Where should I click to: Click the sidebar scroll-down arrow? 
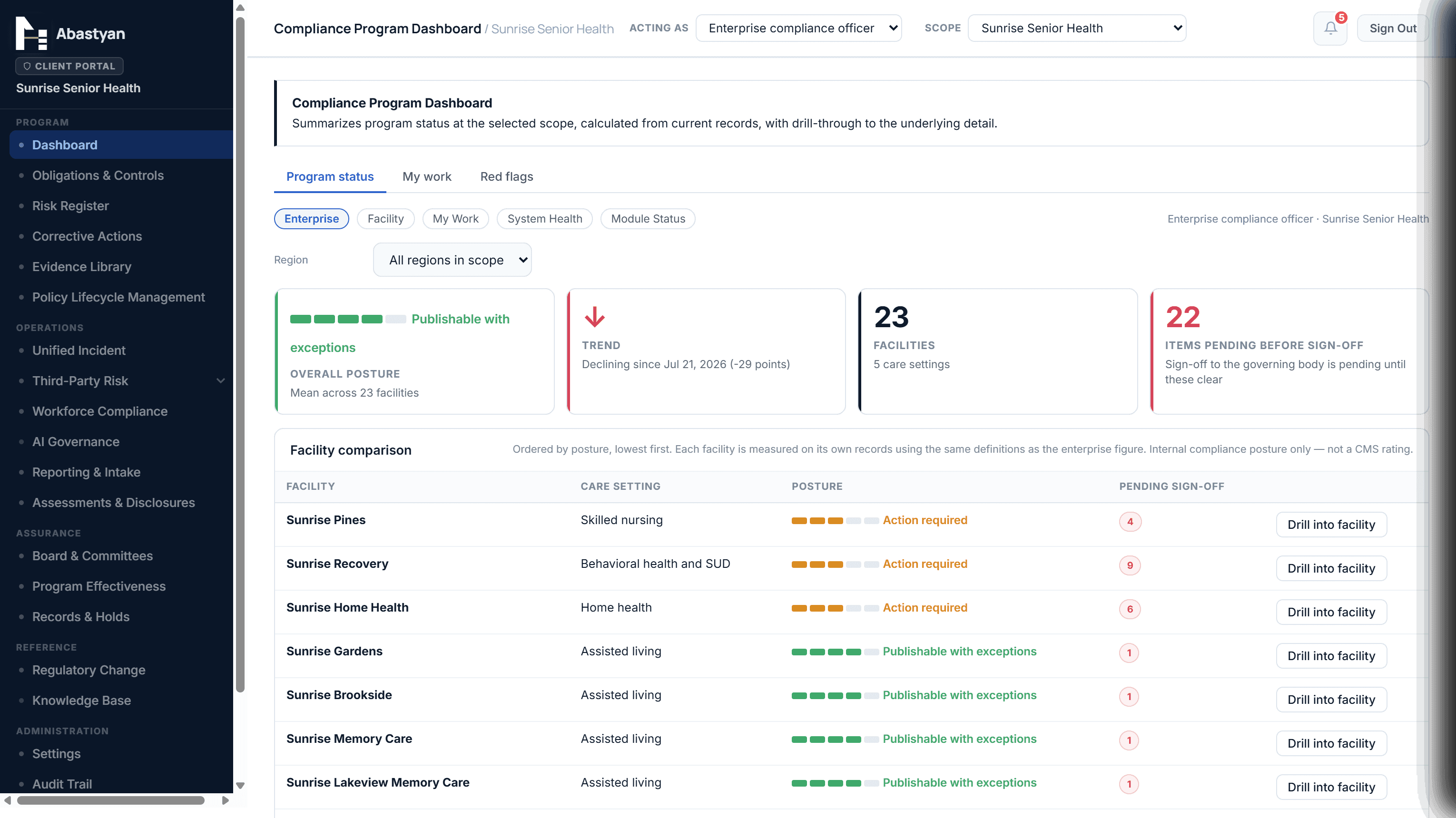[x=240, y=785]
